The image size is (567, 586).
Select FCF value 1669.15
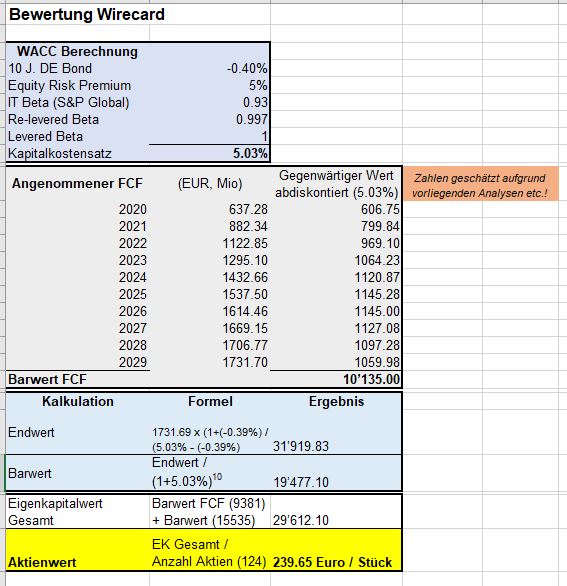click(245, 329)
